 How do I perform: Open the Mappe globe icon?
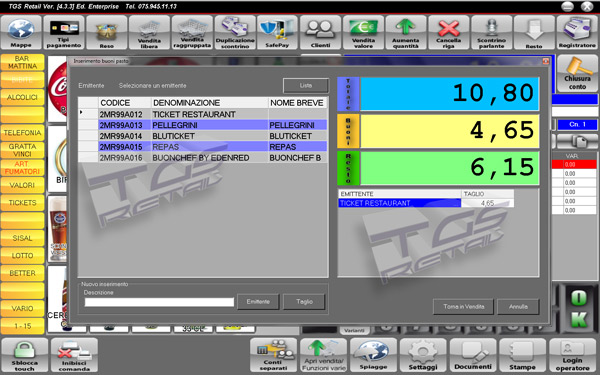coord(21,33)
